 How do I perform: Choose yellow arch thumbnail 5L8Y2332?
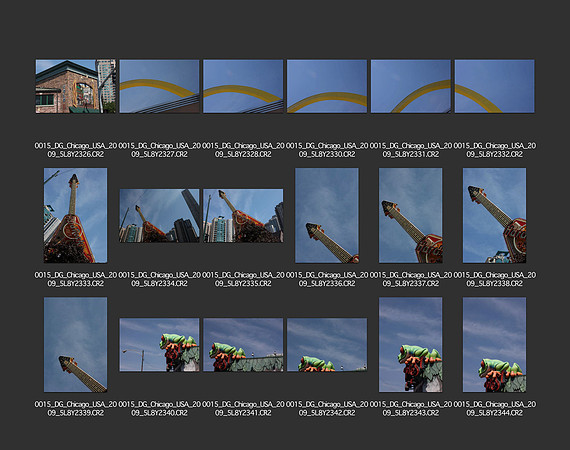[494, 87]
